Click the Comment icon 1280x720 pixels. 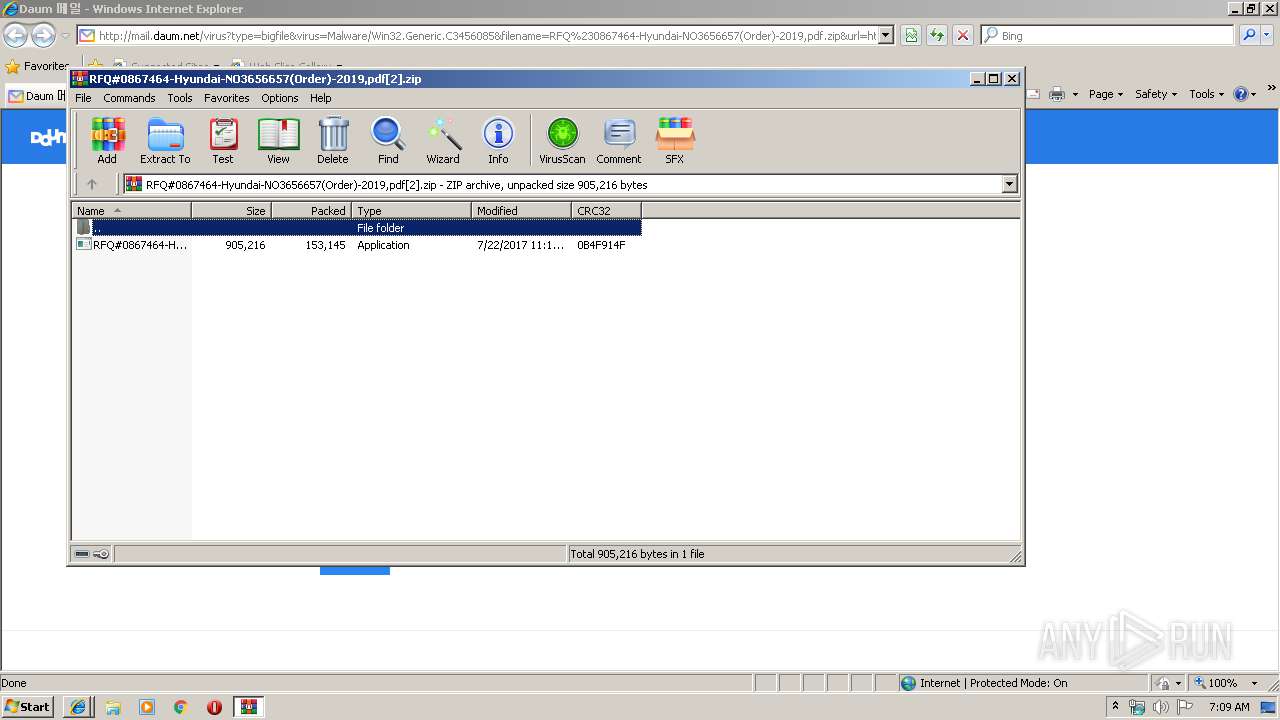(619, 140)
